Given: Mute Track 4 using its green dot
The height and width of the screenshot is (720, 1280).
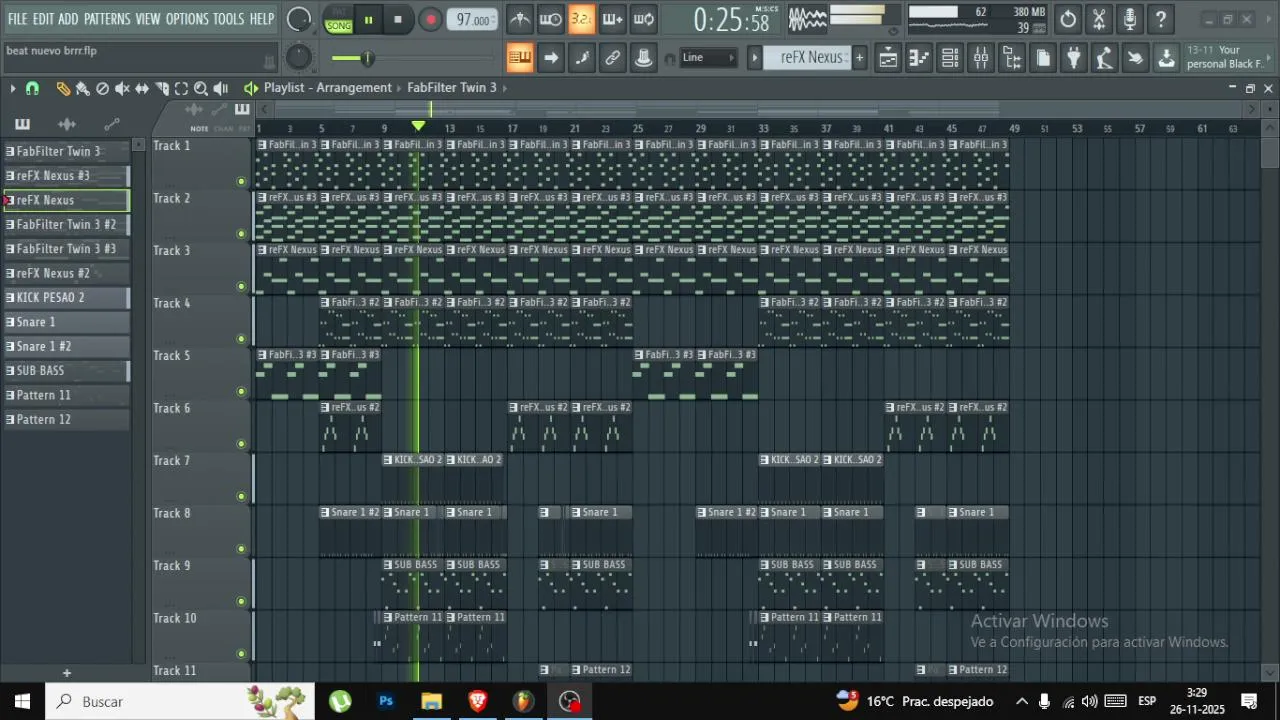Looking at the screenshot, I should point(241,339).
